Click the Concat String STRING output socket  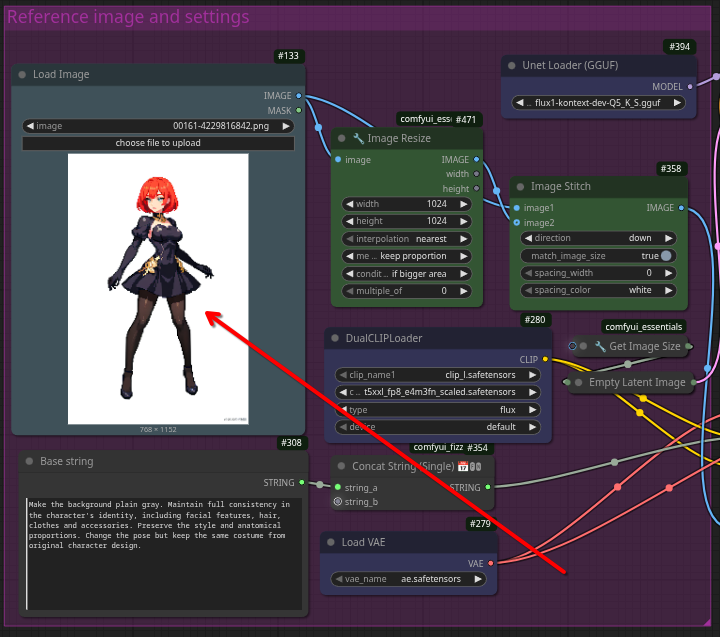(x=488, y=487)
